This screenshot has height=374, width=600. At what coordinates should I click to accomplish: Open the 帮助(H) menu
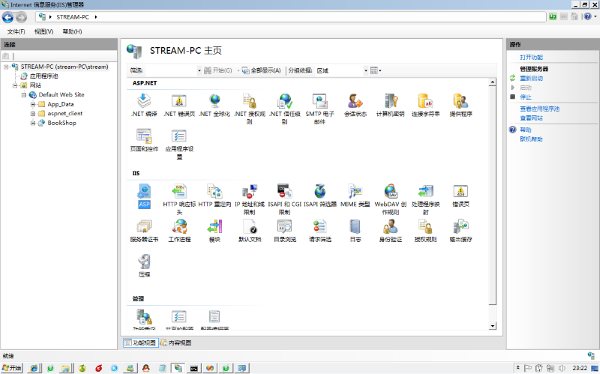pyautogui.click(x=72, y=31)
